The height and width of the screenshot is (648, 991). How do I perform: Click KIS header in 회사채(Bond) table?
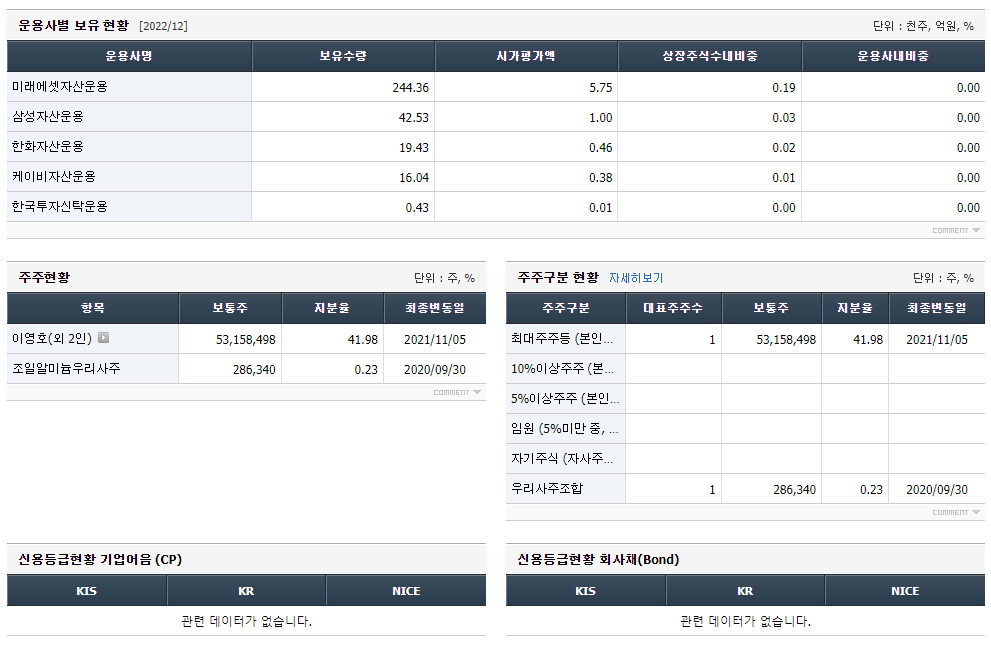[x=585, y=591]
